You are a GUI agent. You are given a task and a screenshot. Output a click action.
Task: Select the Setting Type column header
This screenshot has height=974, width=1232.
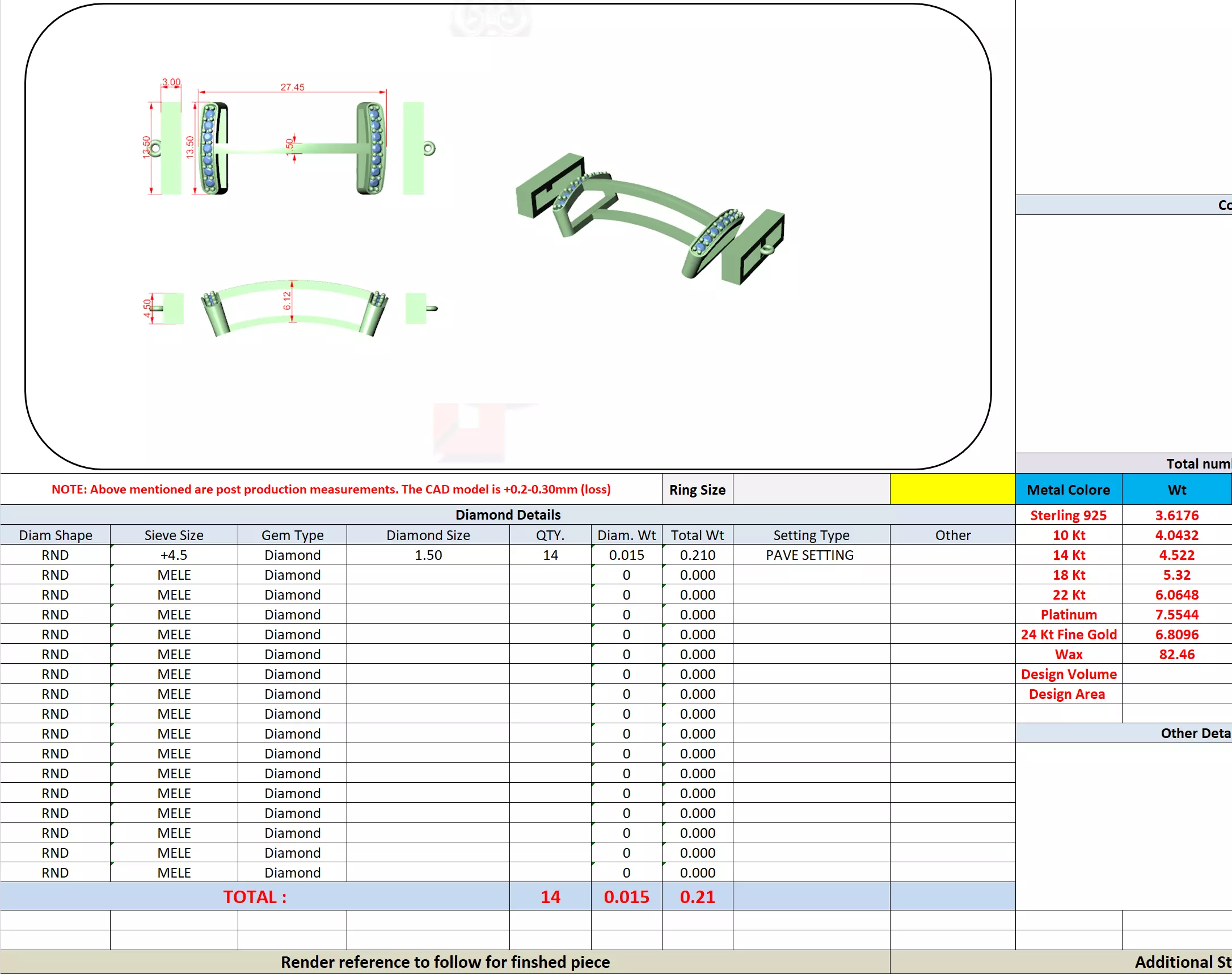(x=811, y=535)
